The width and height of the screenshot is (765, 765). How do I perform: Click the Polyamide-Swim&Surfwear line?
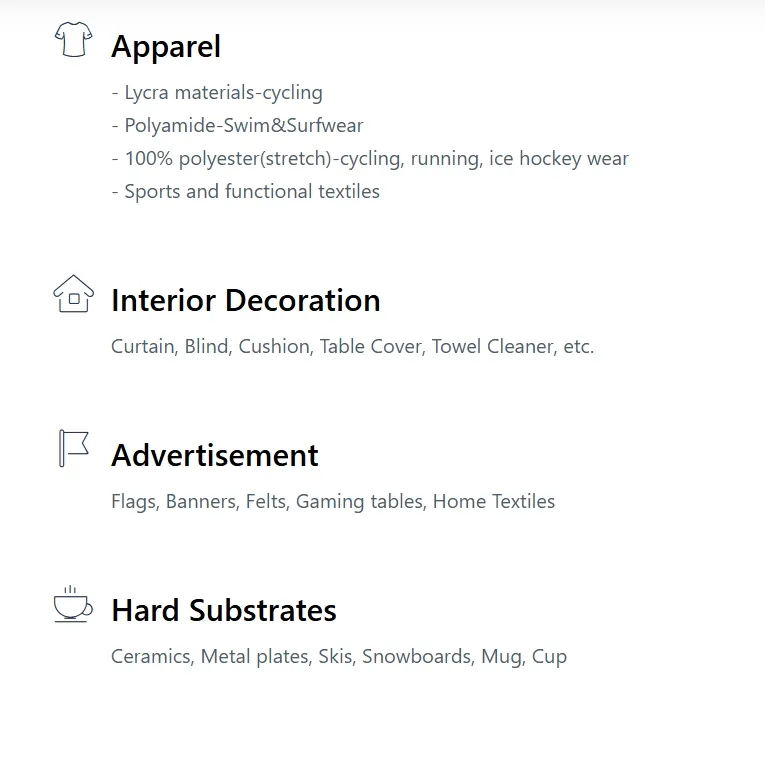coord(237,125)
